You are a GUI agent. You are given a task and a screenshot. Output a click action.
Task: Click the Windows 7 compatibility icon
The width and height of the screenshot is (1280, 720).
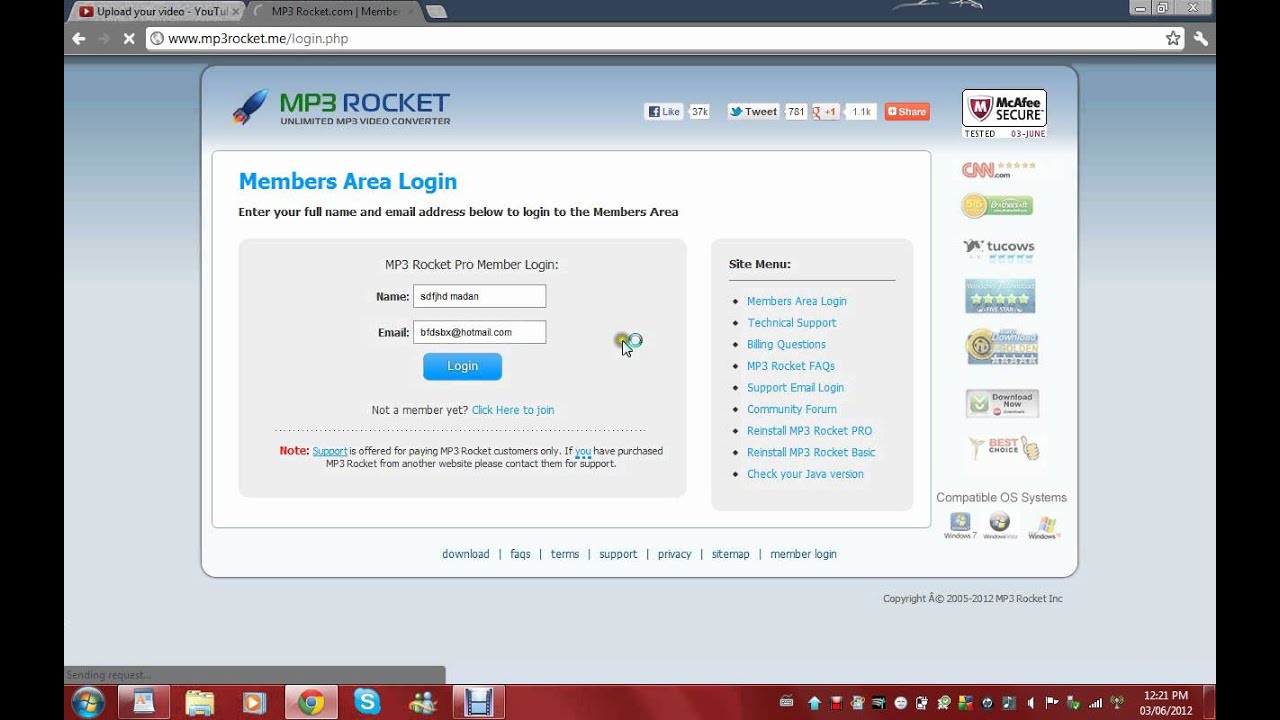[x=960, y=526]
